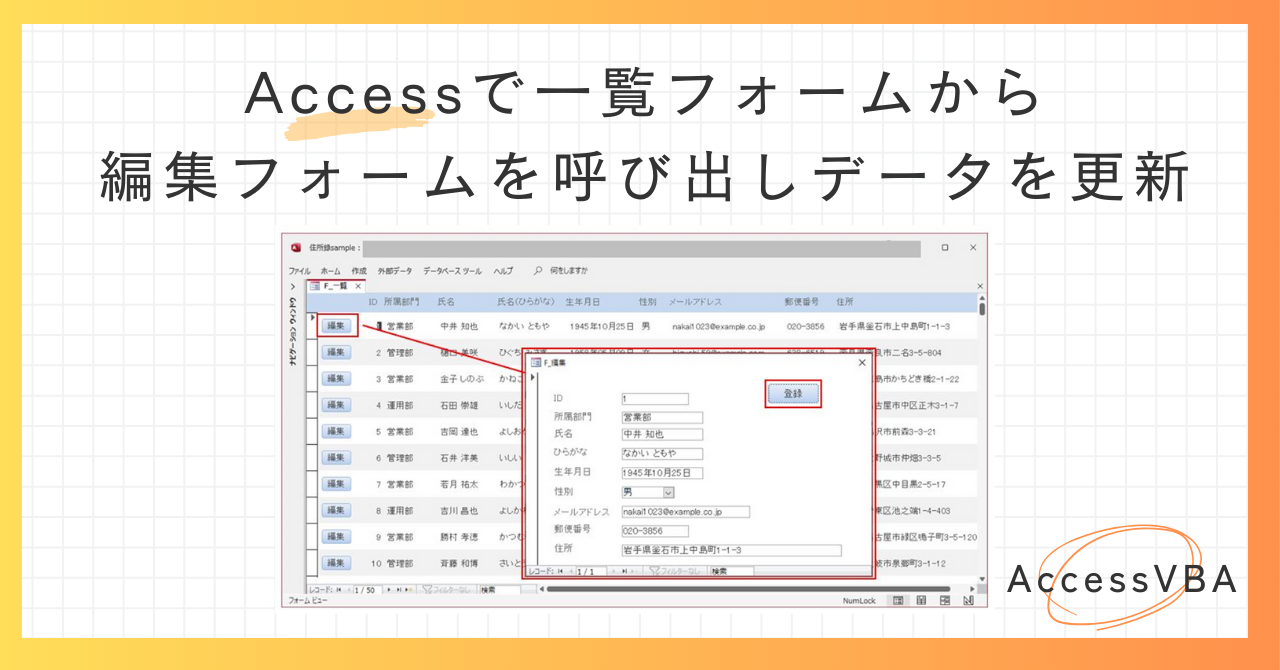Click the メールアドレス column header
Viewport: 1280px width, 670px height.
tap(695, 301)
